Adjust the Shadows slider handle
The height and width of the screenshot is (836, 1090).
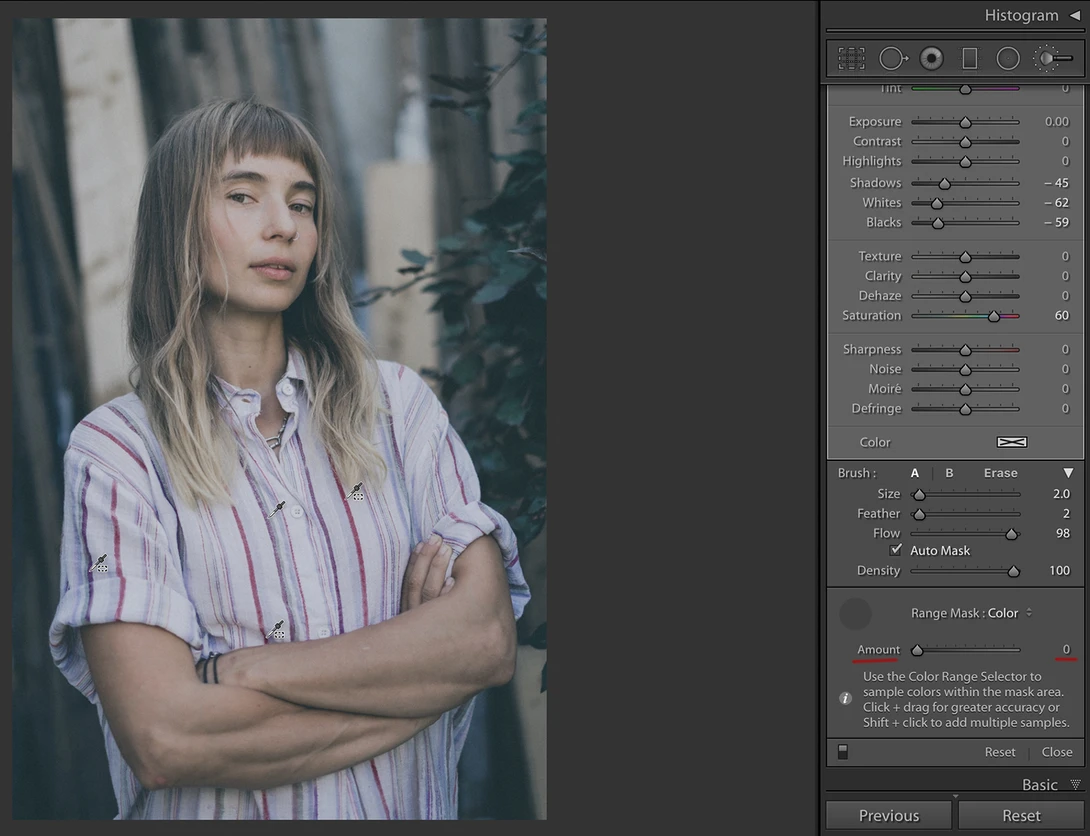(x=944, y=183)
